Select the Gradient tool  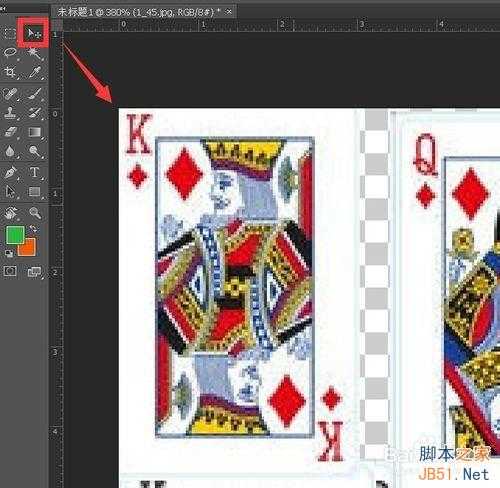coord(35,132)
